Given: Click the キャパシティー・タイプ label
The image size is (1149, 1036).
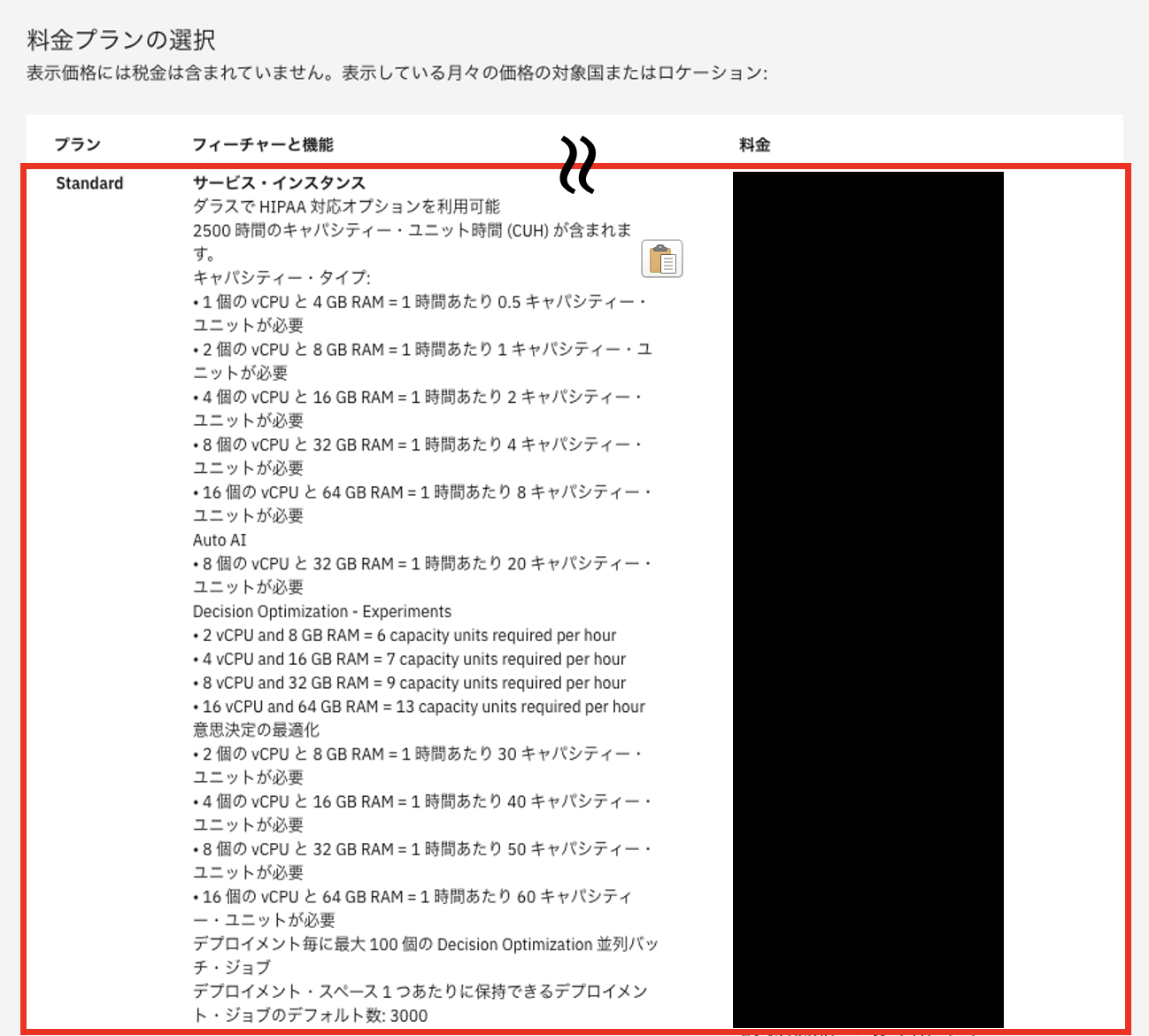Looking at the screenshot, I should (281, 278).
